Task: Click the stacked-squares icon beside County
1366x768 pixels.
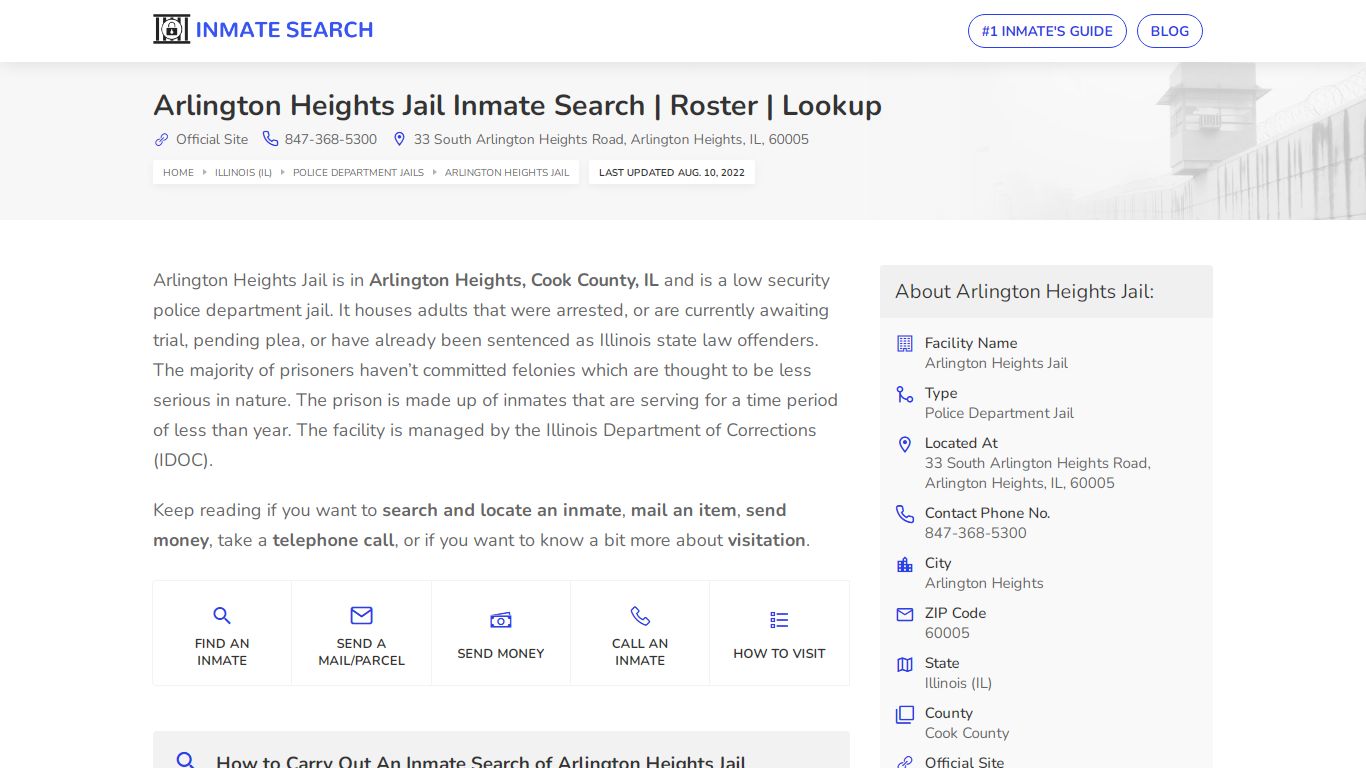Action: point(905,714)
